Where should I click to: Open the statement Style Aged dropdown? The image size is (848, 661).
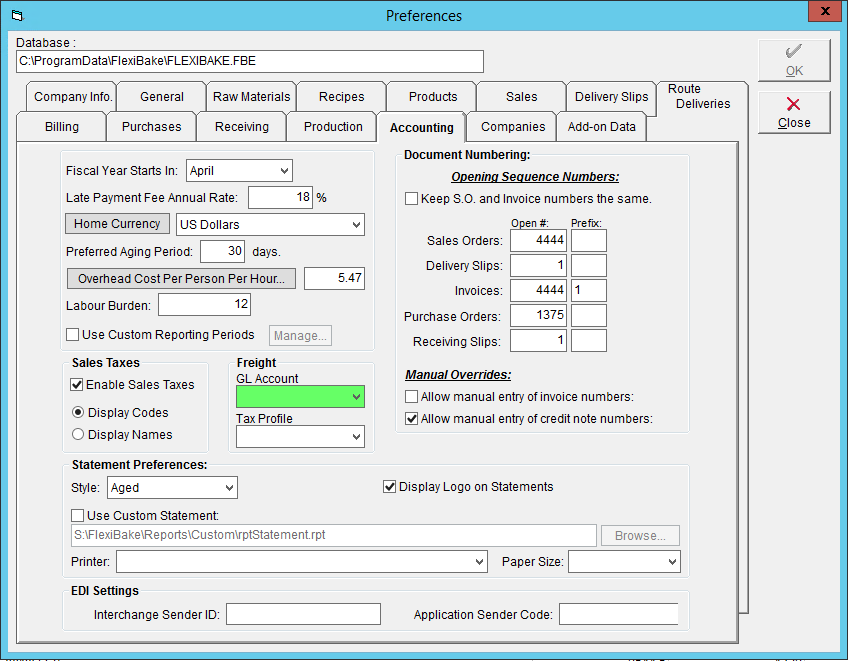pyautogui.click(x=172, y=488)
